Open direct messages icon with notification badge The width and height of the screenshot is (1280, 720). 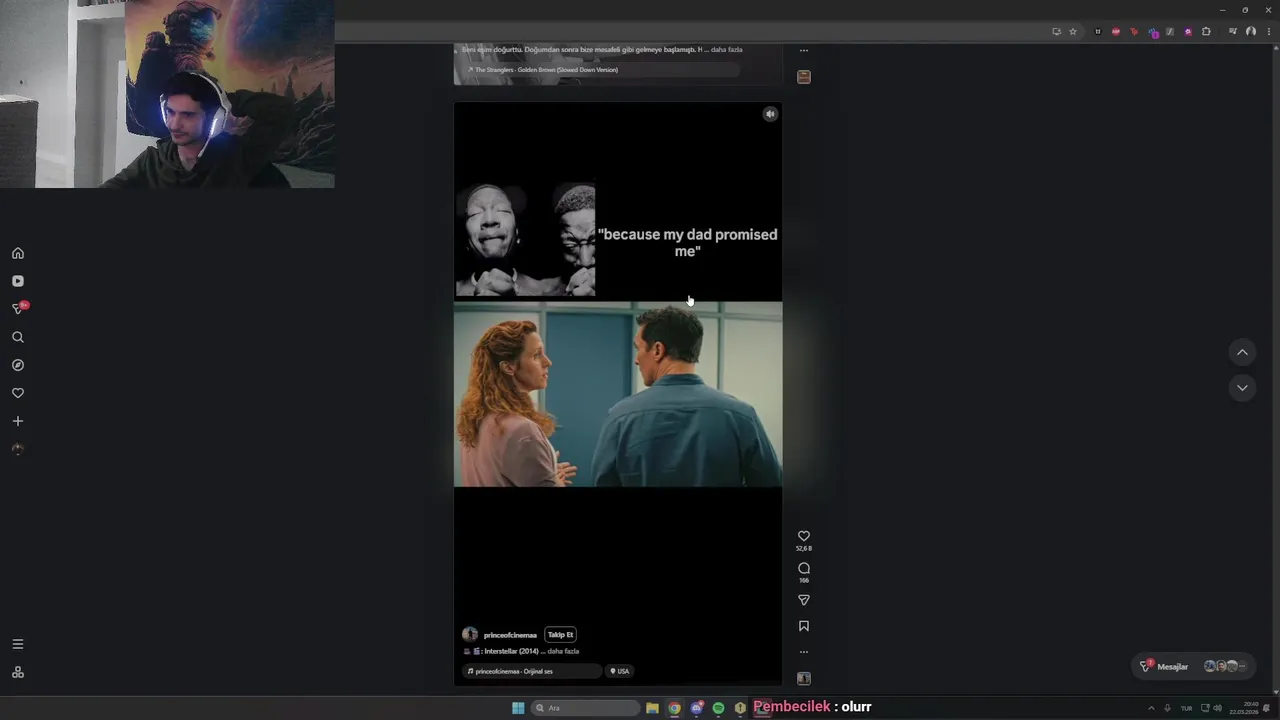18,309
